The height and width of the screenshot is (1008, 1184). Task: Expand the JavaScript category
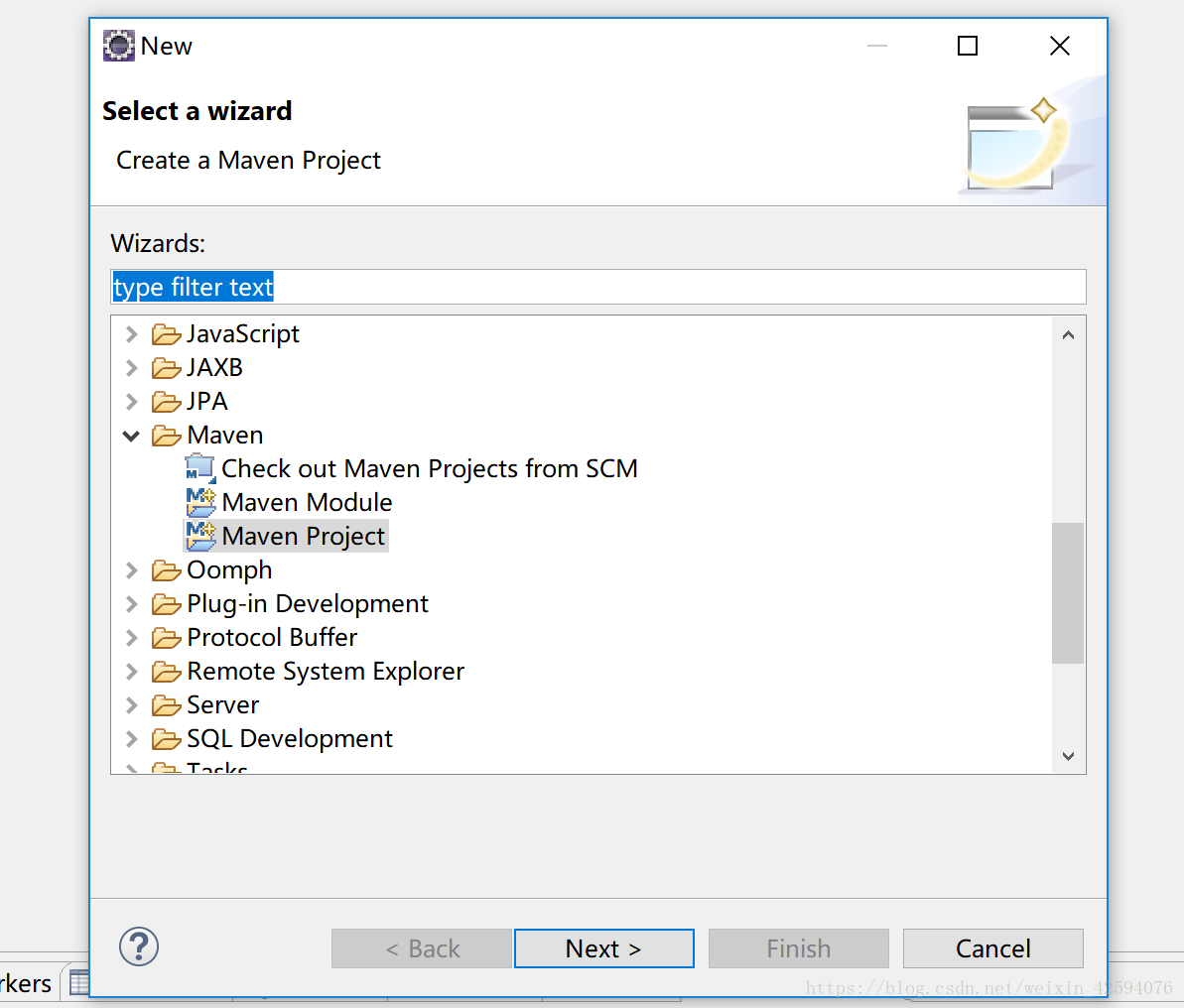131,333
